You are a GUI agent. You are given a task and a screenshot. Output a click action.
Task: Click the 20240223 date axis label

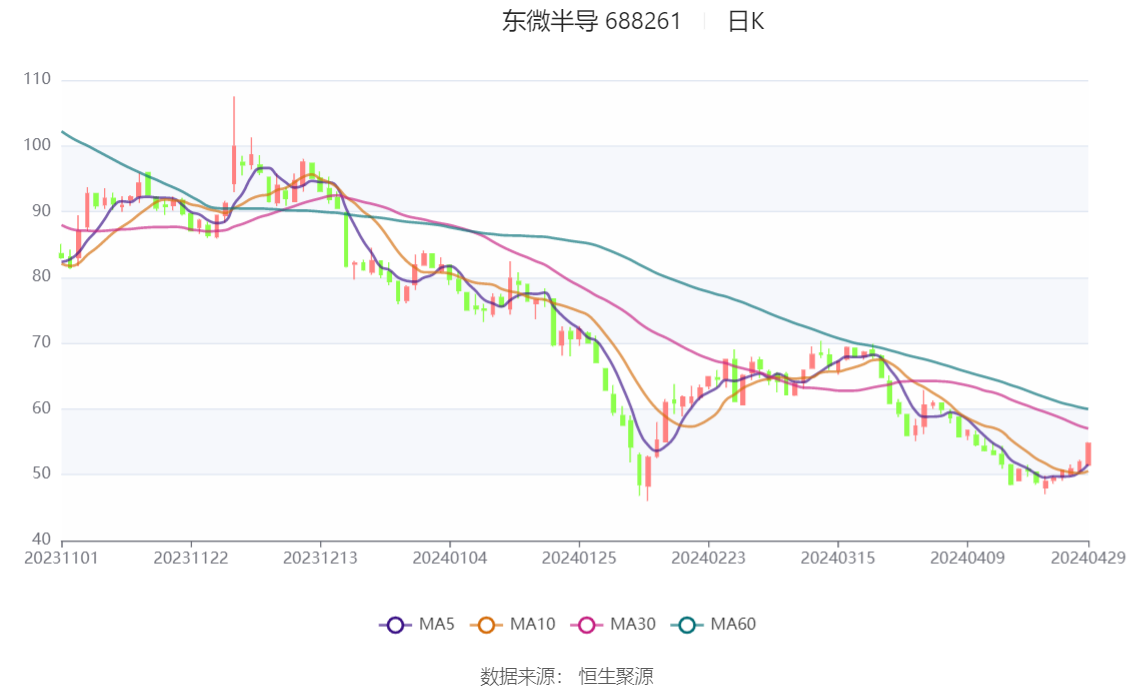(708, 558)
